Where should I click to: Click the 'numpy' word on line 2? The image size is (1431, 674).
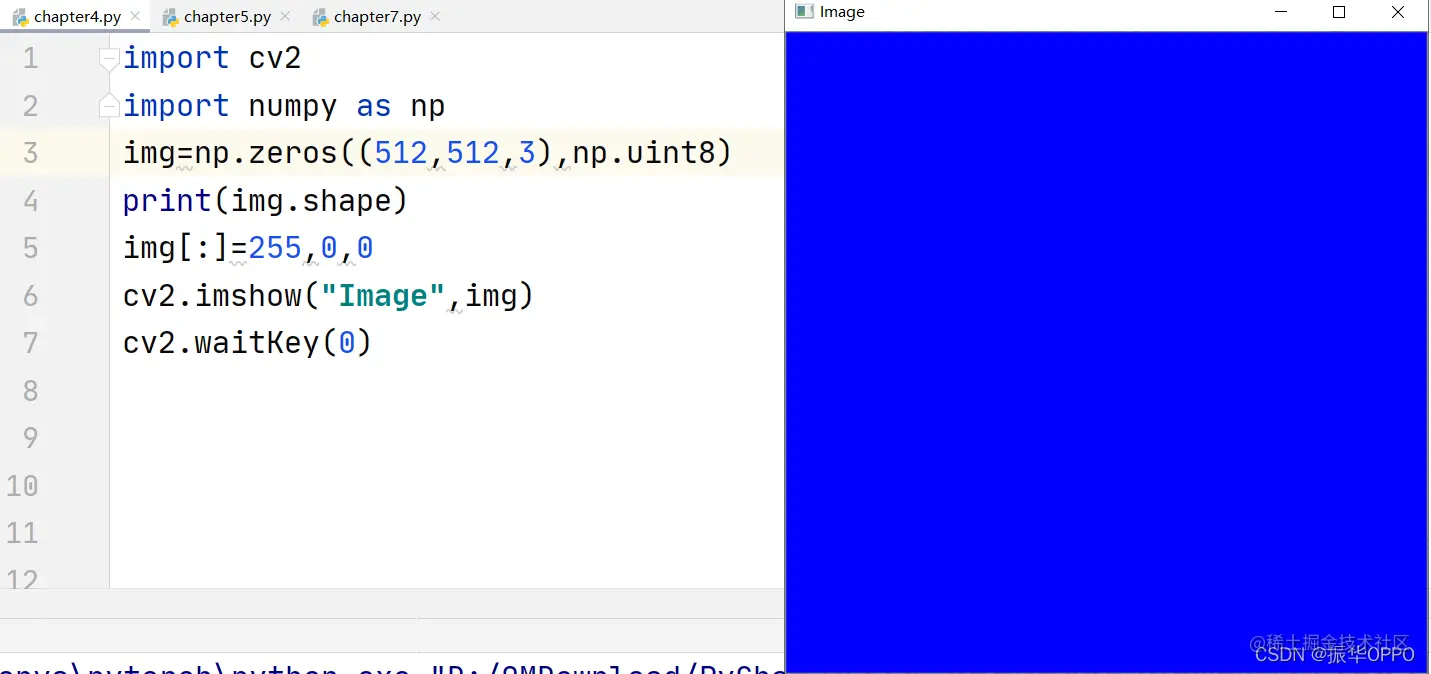coord(293,106)
